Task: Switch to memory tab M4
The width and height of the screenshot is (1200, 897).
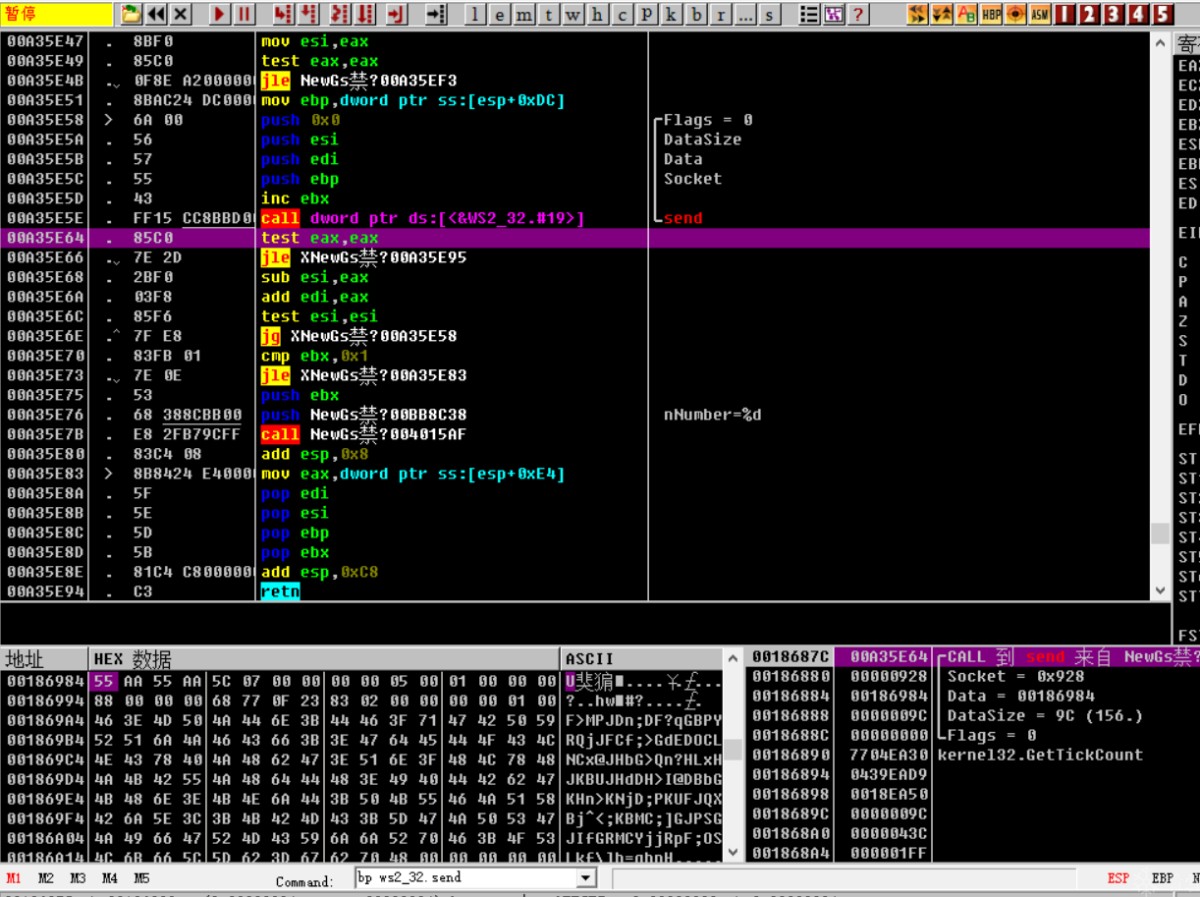Action: click(x=110, y=879)
